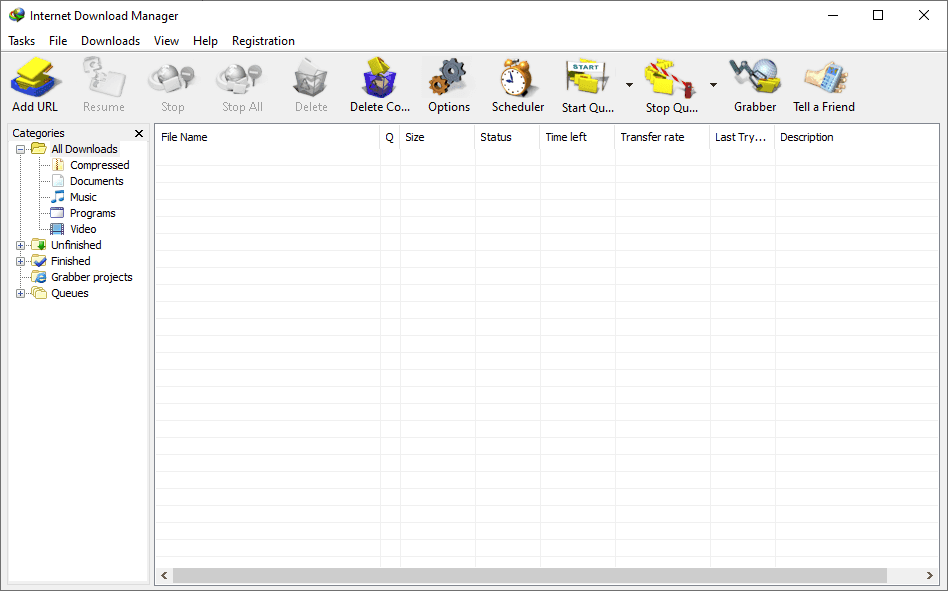The height and width of the screenshot is (591, 948).
Task: Open the Registration menu
Action: (x=264, y=40)
